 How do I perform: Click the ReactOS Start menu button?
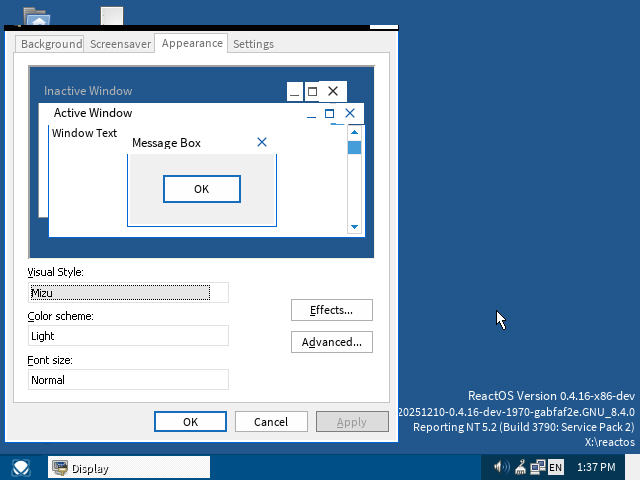pyautogui.click(x=21, y=467)
